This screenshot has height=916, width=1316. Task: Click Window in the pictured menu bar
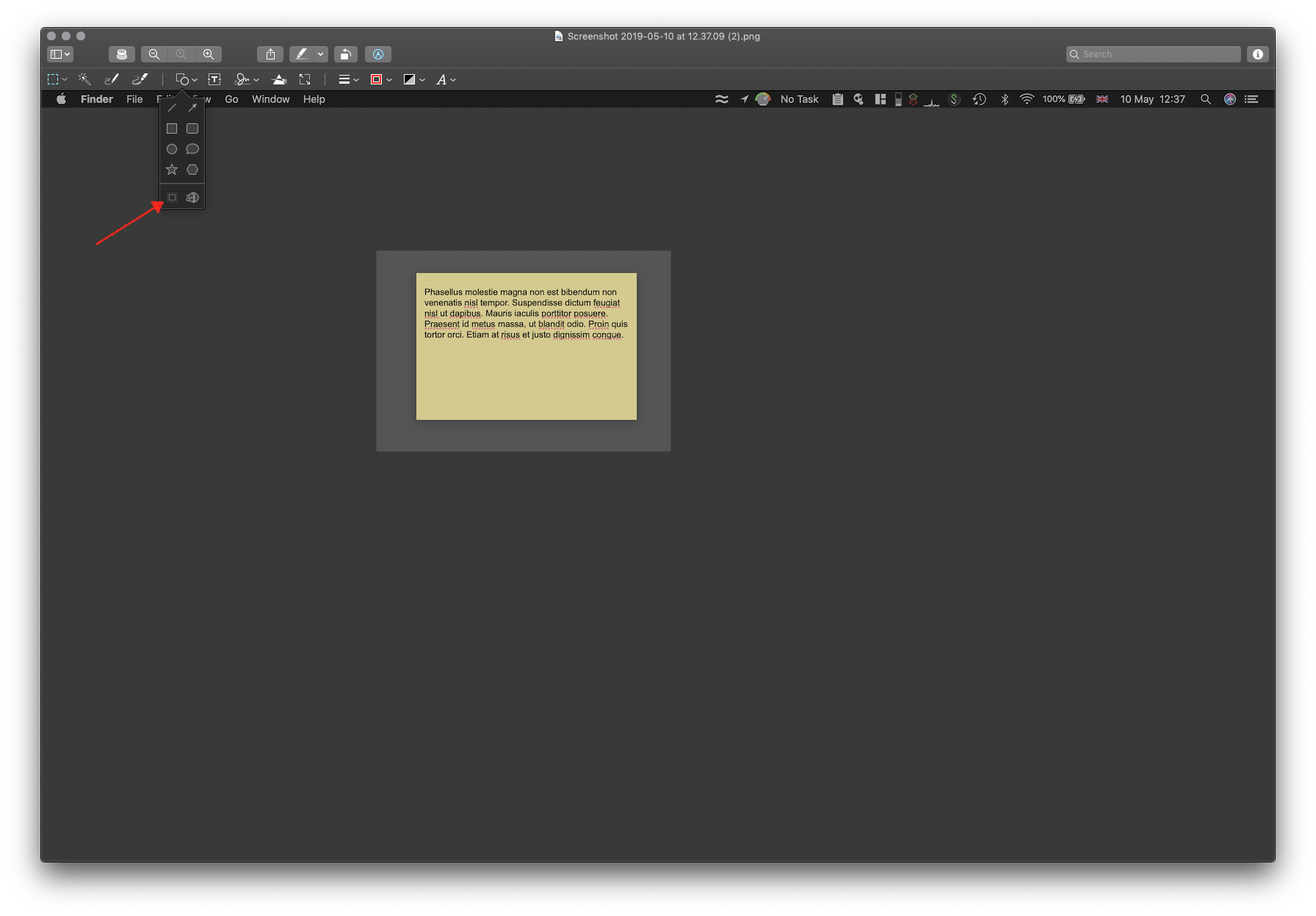point(271,99)
